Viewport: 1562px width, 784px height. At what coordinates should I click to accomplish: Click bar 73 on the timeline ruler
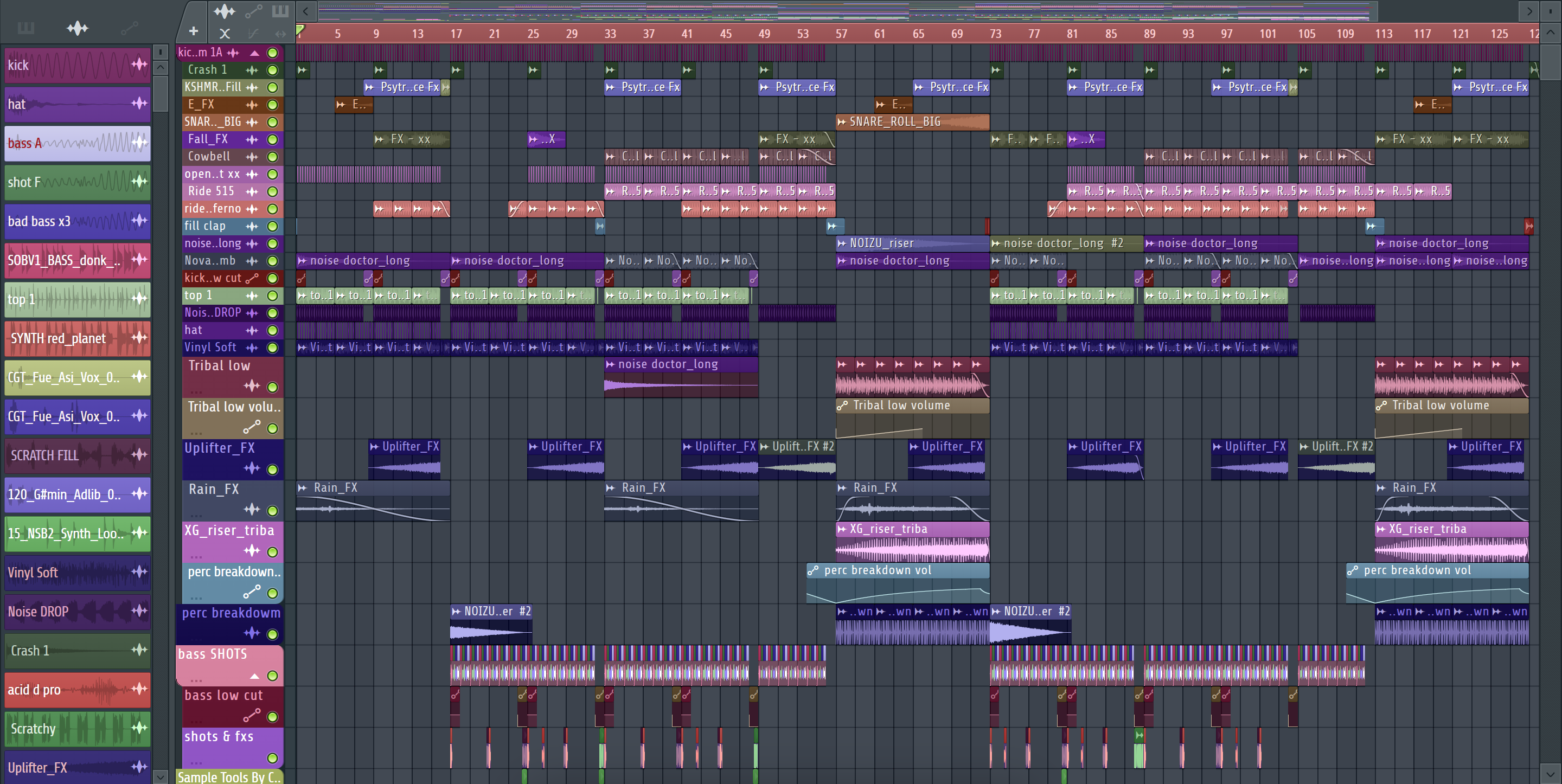995,34
